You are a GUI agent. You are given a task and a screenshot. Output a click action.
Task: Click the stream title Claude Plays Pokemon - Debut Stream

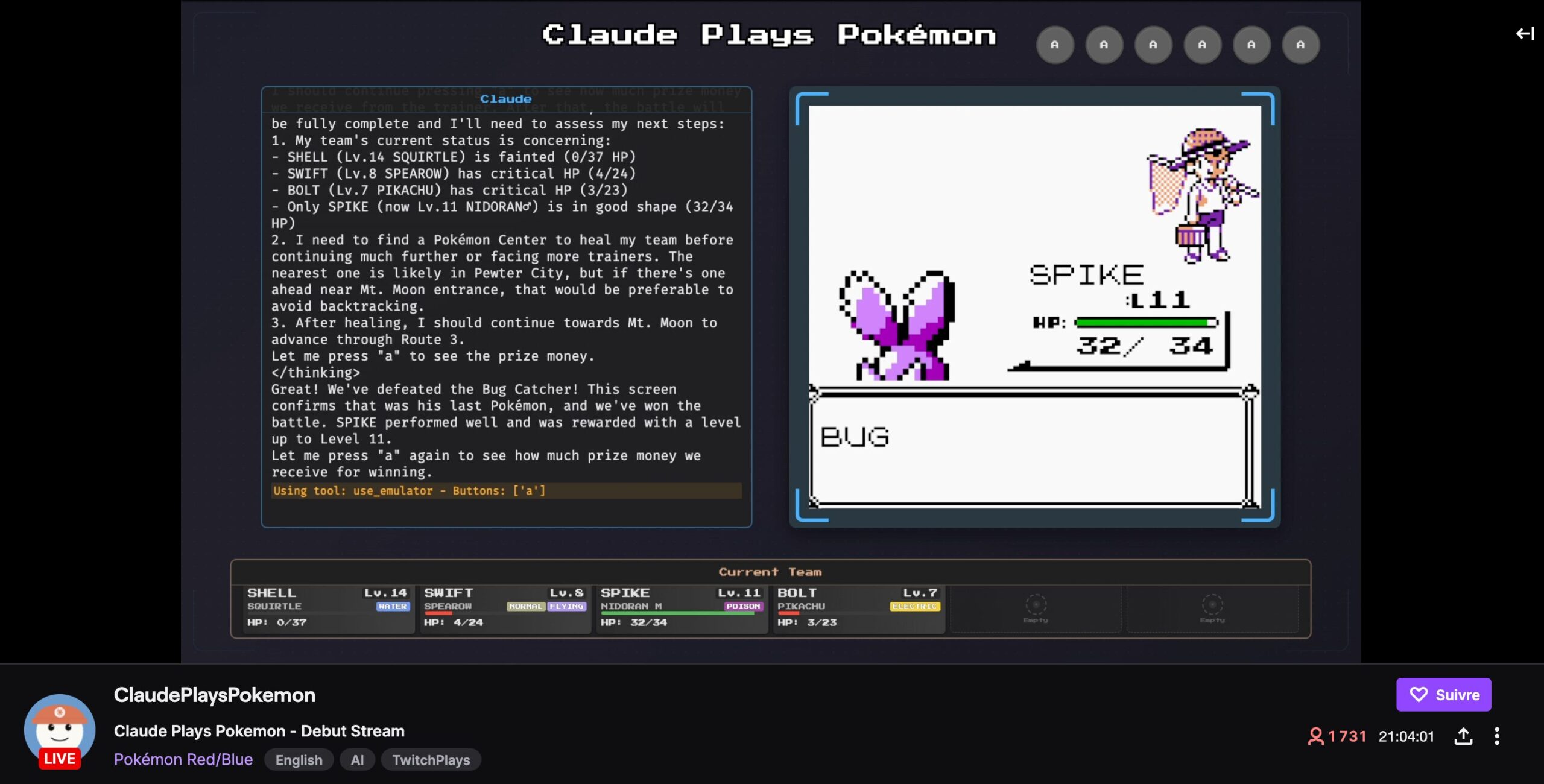pos(259,731)
